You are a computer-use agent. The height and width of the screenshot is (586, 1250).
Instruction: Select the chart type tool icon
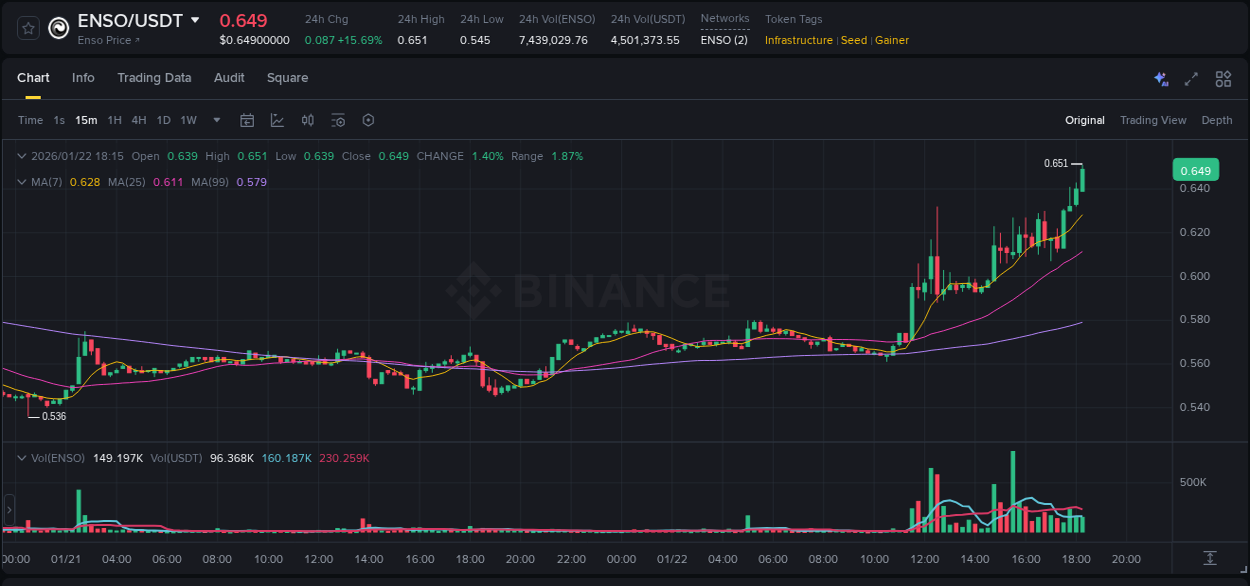click(277, 120)
